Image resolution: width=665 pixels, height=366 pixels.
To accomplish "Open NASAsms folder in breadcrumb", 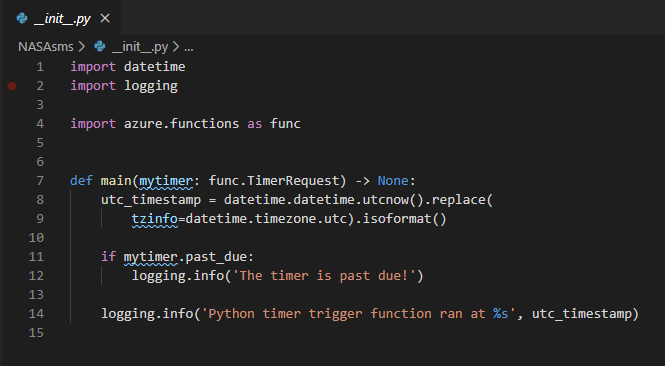I will 46,47.
